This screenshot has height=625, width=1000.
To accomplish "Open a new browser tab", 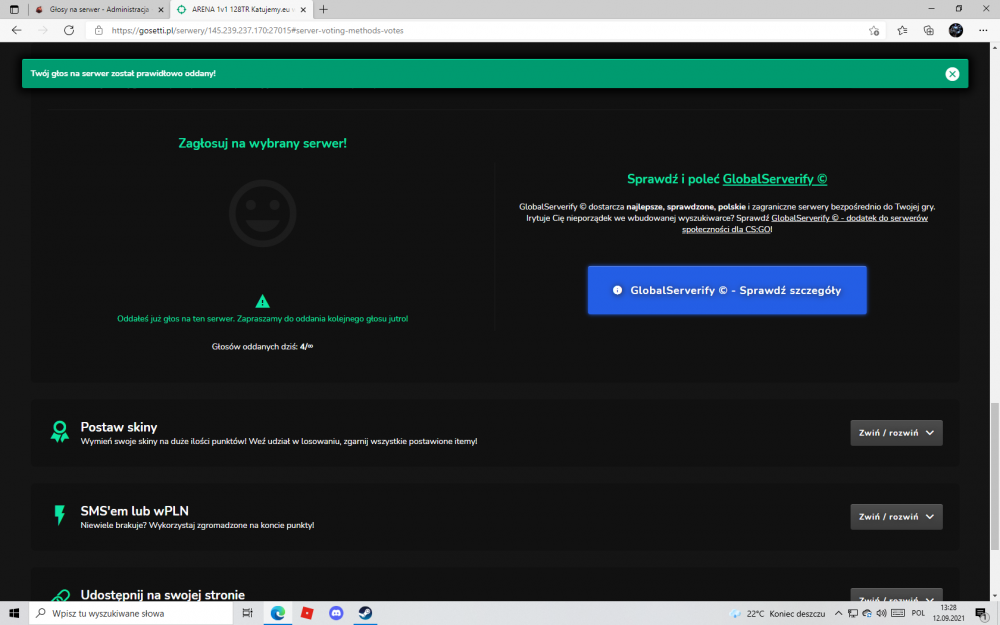I will [323, 10].
